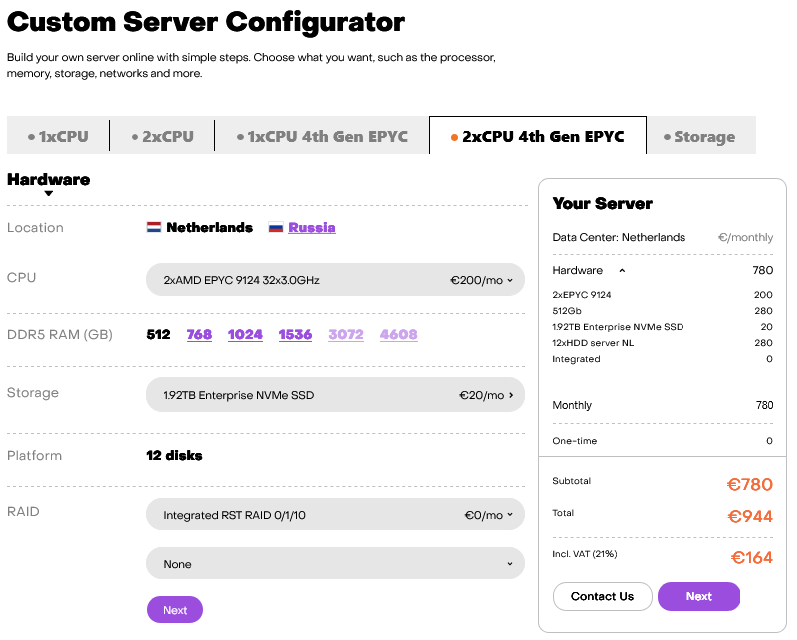Viewport: 797px width, 640px height.
Task: Select 768 GB DDR5 RAM
Action: click(199, 334)
